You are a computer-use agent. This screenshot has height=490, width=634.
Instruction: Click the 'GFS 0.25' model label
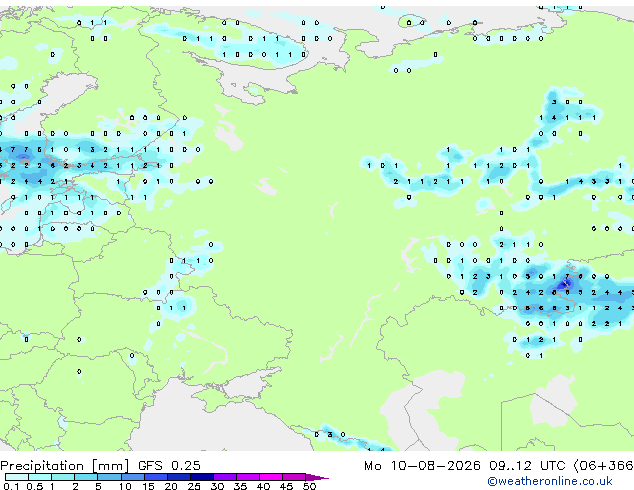(x=169, y=466)
